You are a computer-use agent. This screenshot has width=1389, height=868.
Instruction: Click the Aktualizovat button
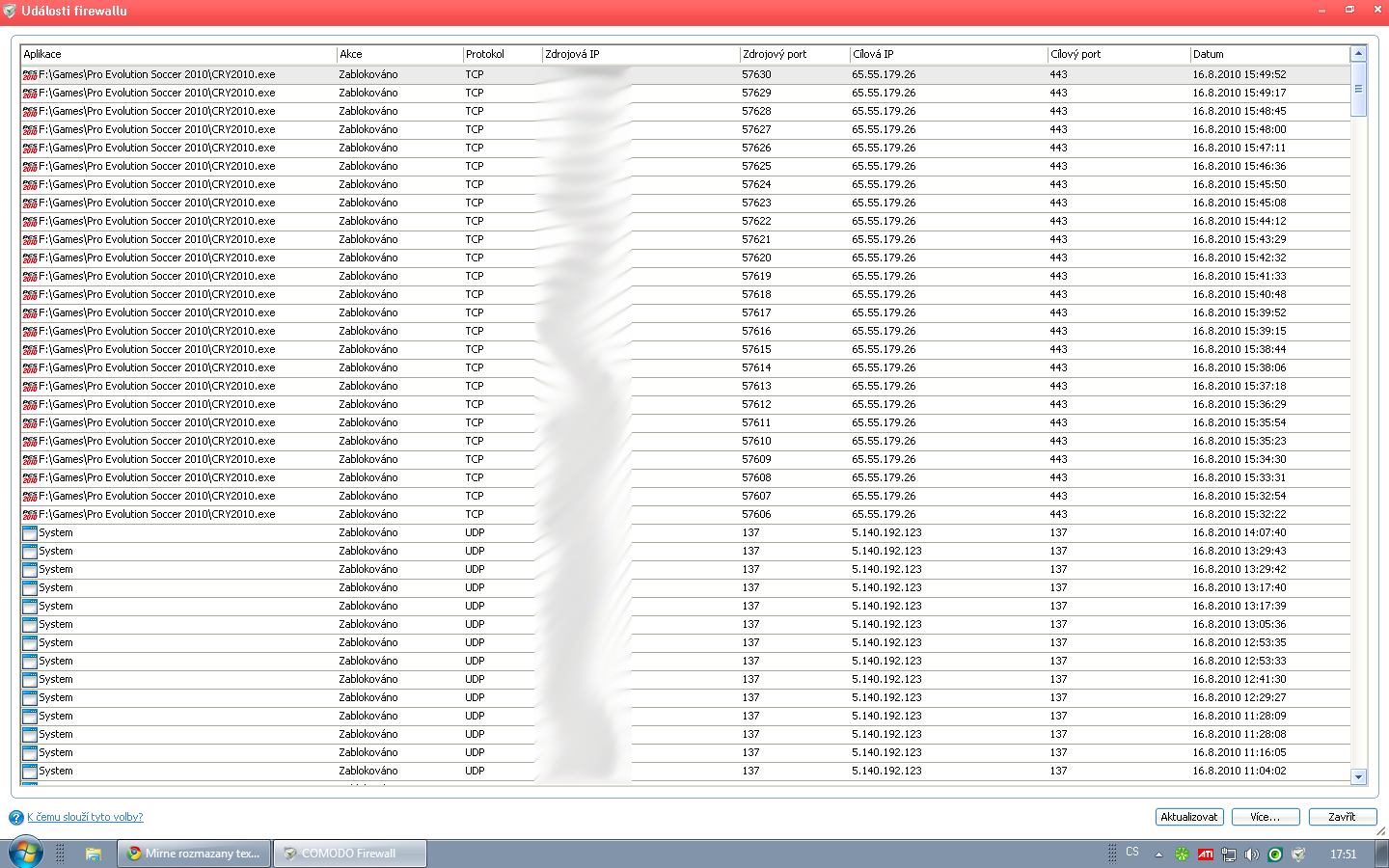pos(1189,817)
